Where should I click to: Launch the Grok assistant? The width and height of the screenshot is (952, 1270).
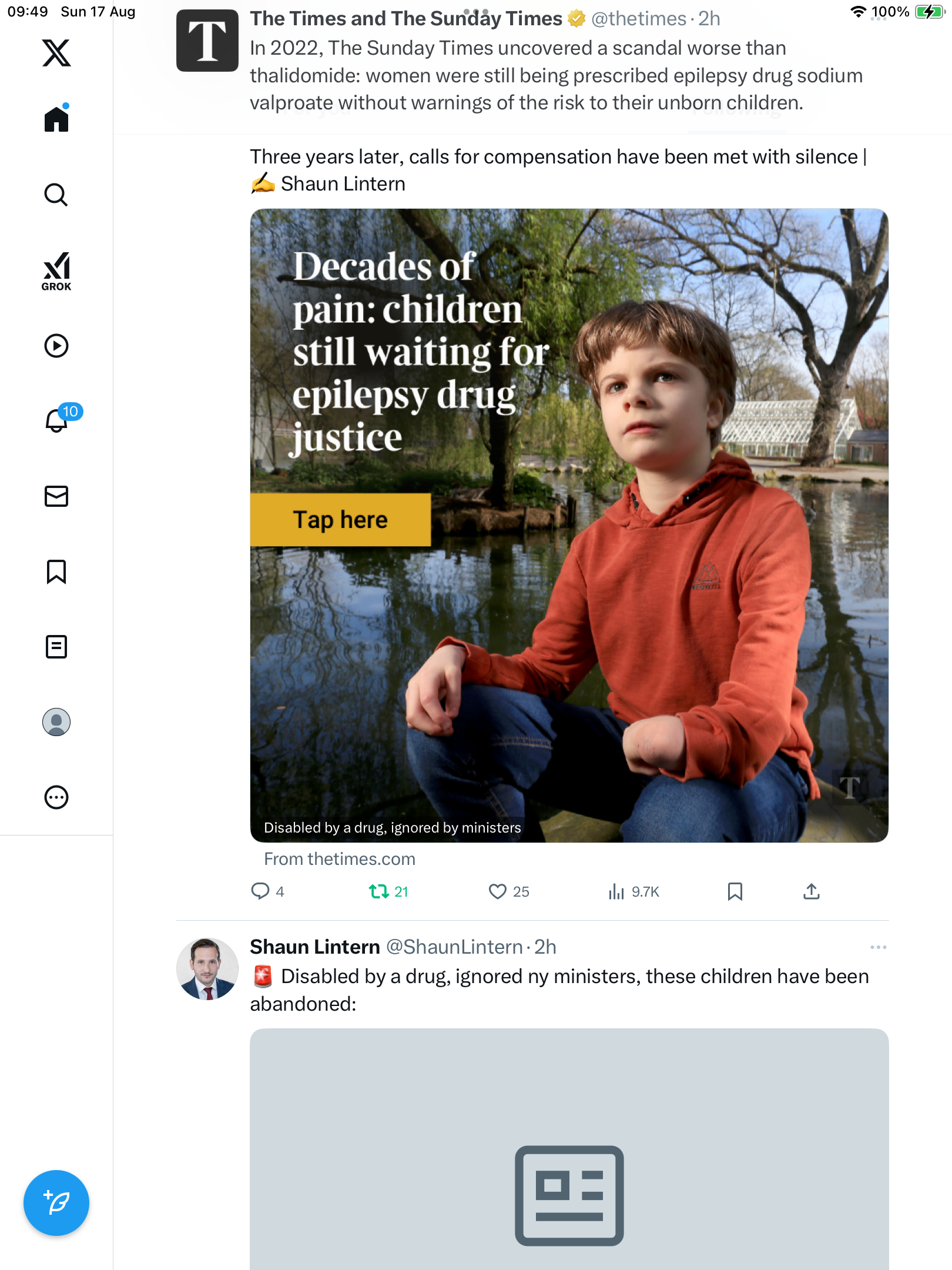56,272
